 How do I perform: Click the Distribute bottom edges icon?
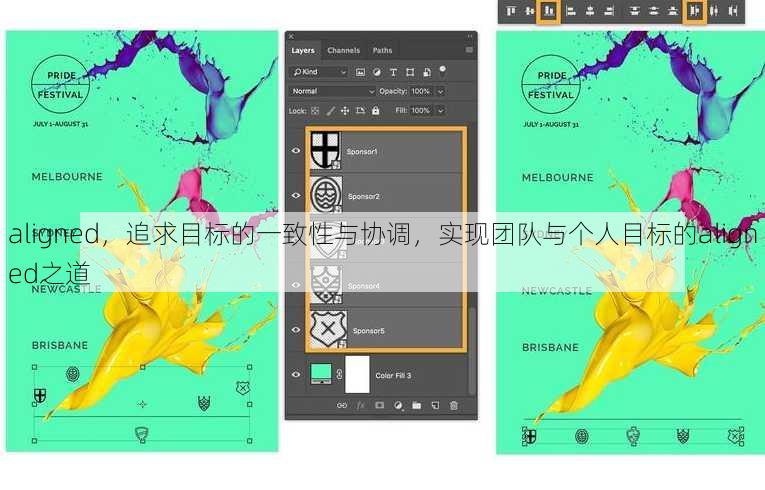coord(673,11)
